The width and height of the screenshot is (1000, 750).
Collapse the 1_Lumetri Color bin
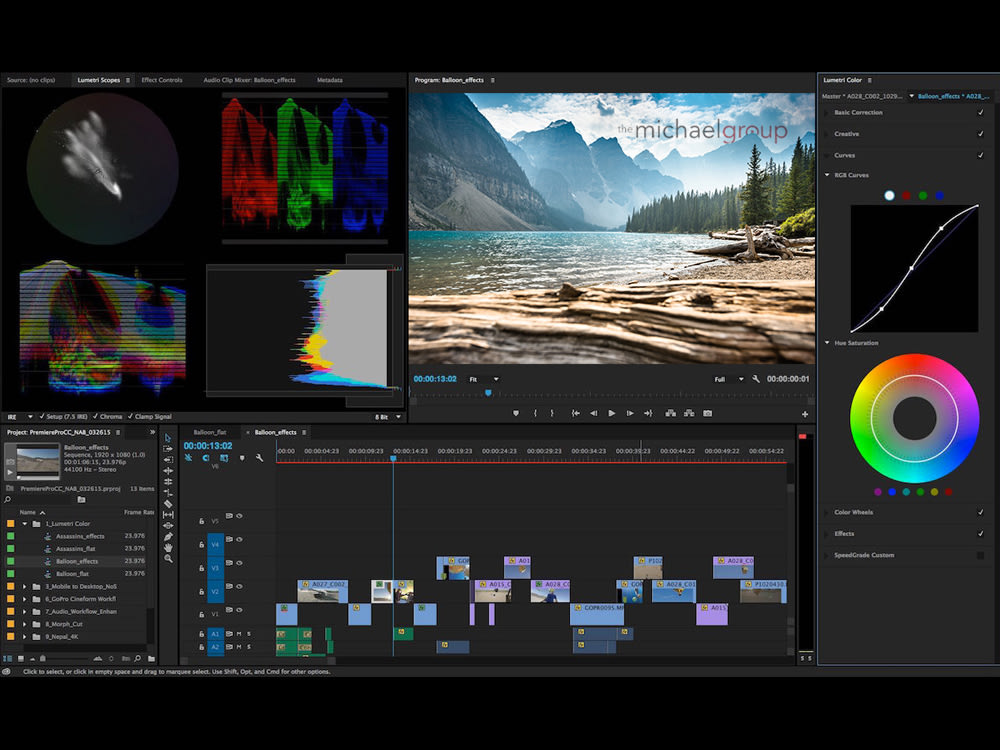pos(25,524)
